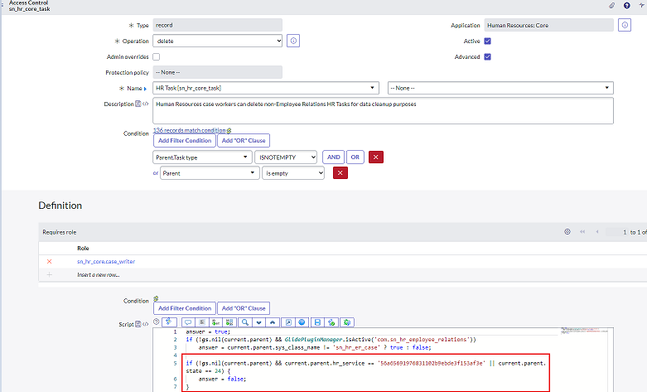Click the AND button in condition row

coord(333,157)
